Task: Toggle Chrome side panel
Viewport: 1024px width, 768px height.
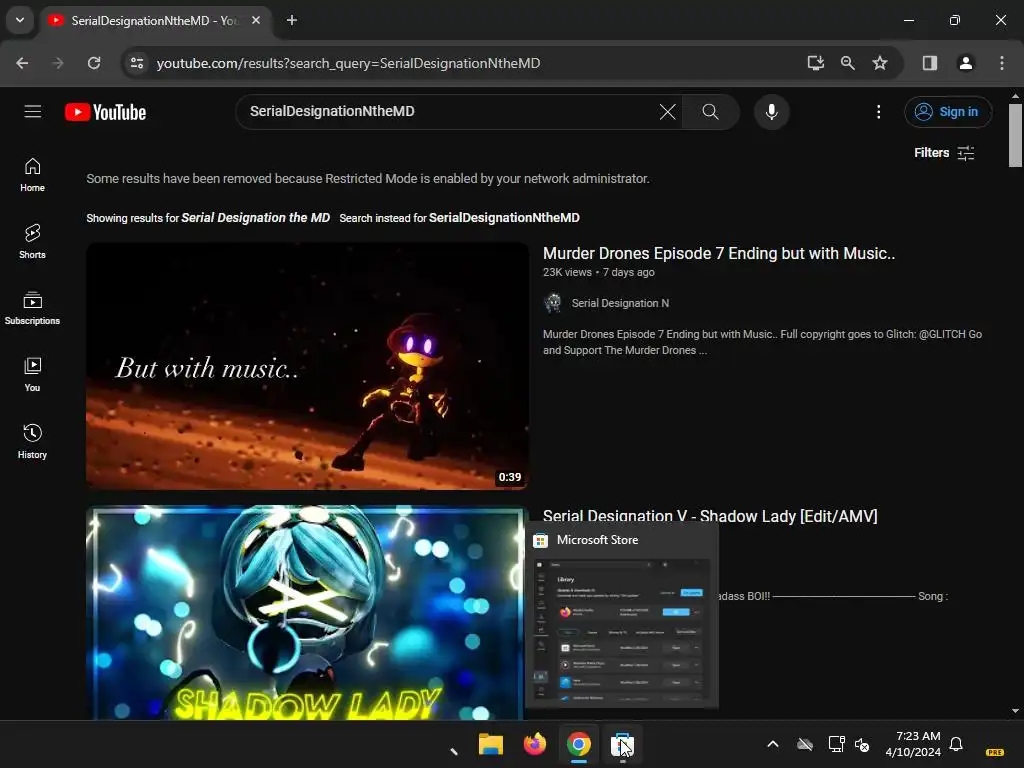Action: [929, 63]
